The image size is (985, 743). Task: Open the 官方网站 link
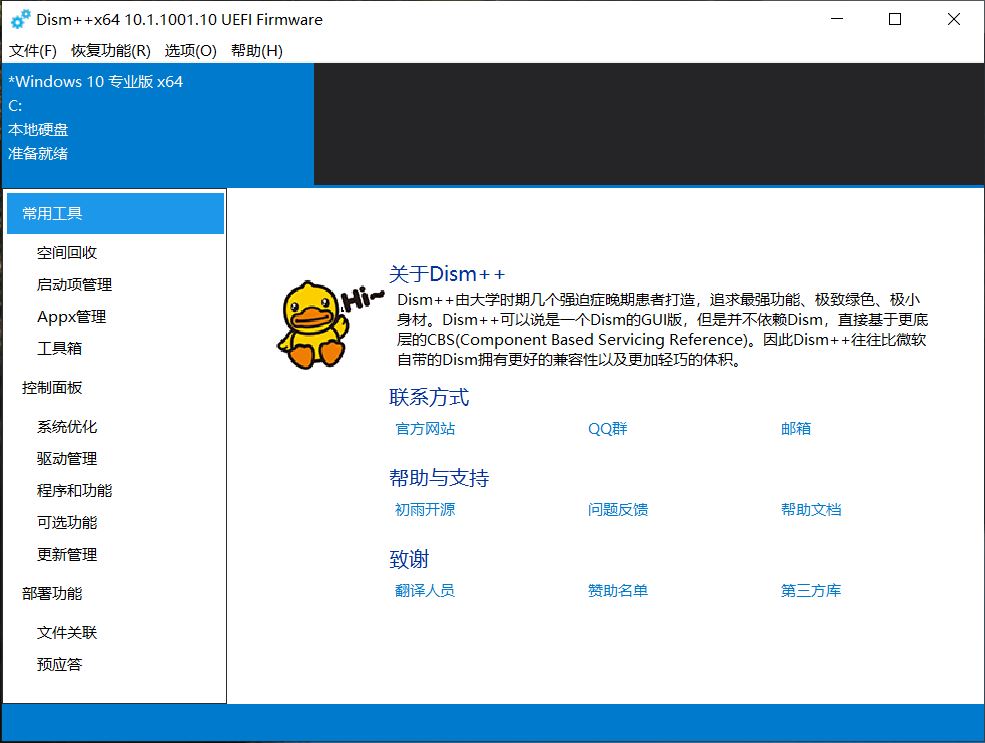(x=425, y=429)
